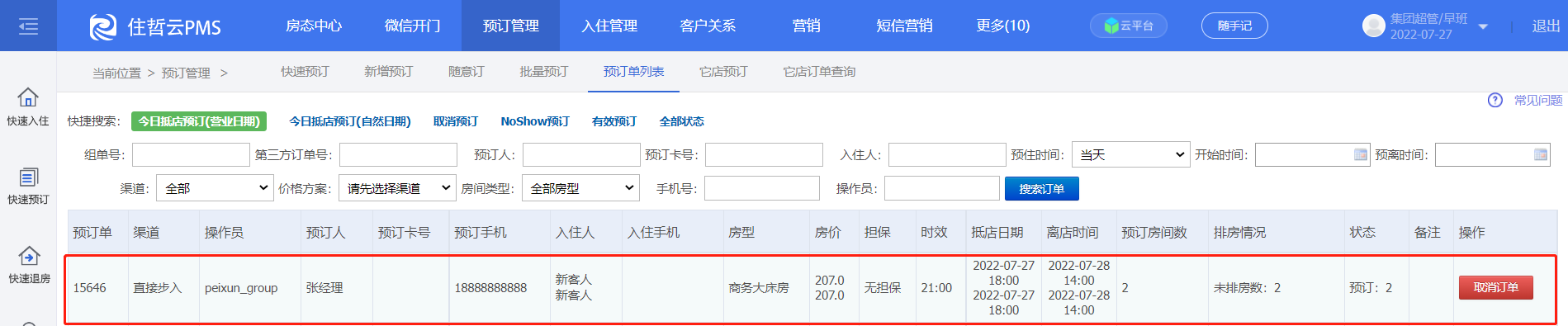
Task: Open the 价格方案 请先选择渠道 dropdown
Action: 397,188
